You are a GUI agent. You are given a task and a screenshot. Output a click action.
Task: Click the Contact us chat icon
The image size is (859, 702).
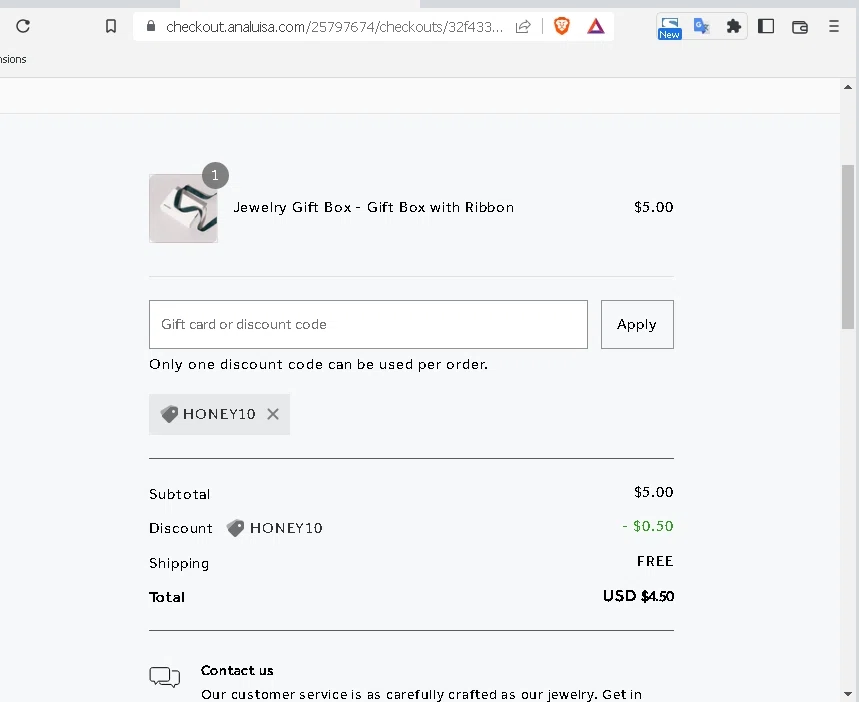click(x=165, y=677)
